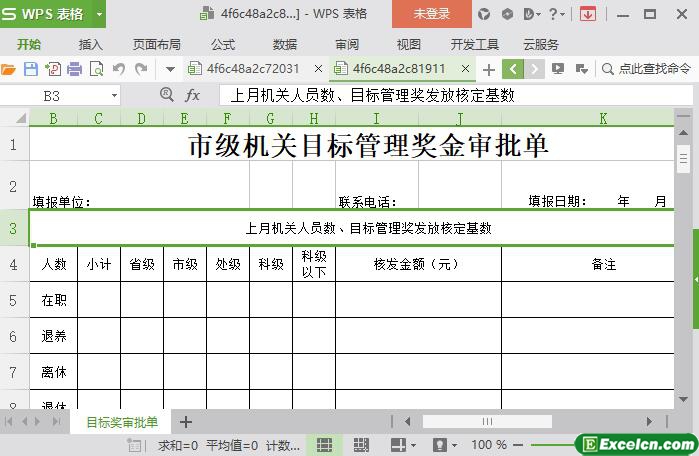Viewport: 699px width, 456px height.
Task: Open the 开始 ribbon tab
Action: pyautogui.click(x=29, y=45)
